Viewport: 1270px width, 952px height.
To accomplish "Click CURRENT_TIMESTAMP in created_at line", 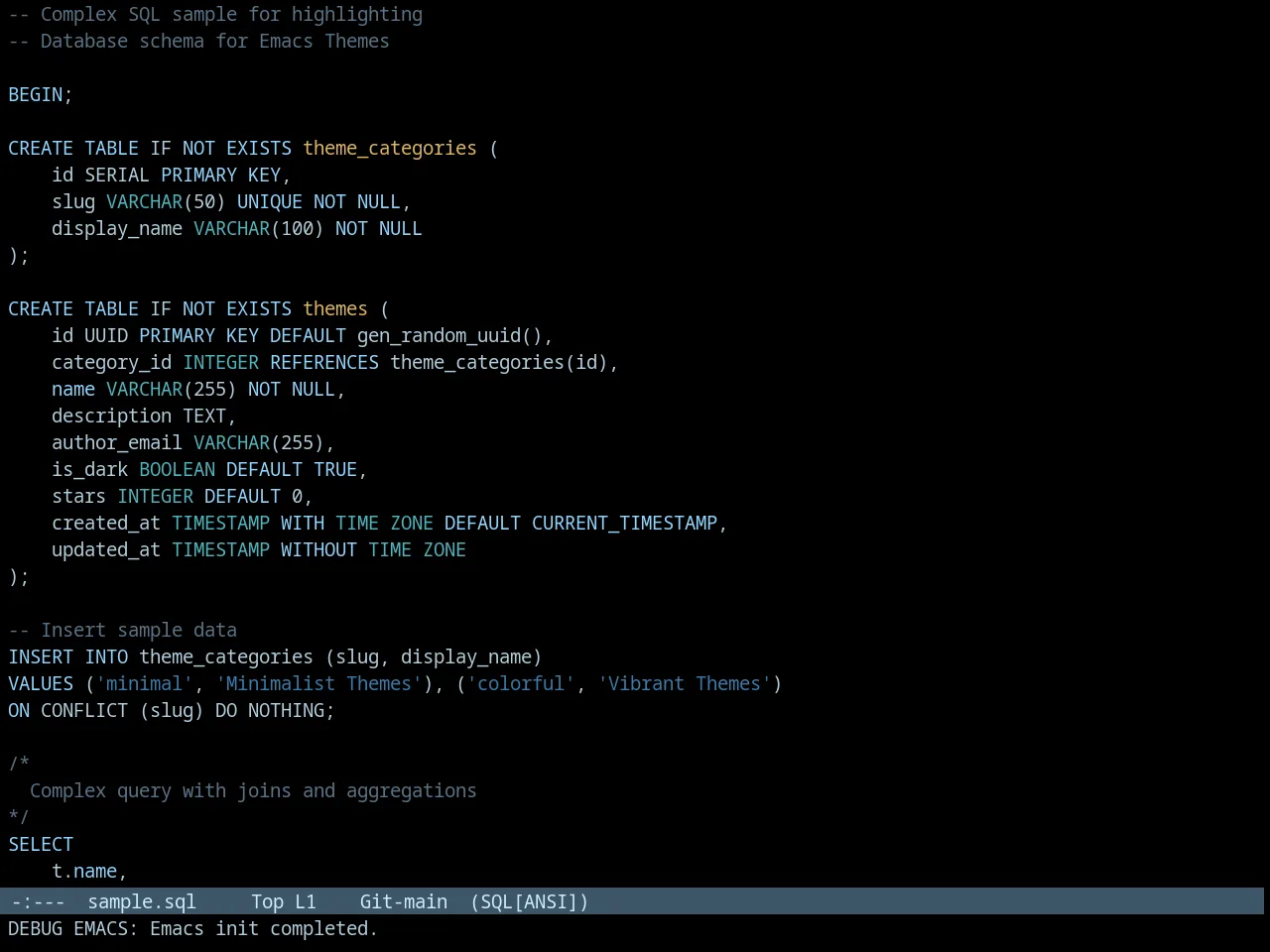I will [x=624, y=523].
